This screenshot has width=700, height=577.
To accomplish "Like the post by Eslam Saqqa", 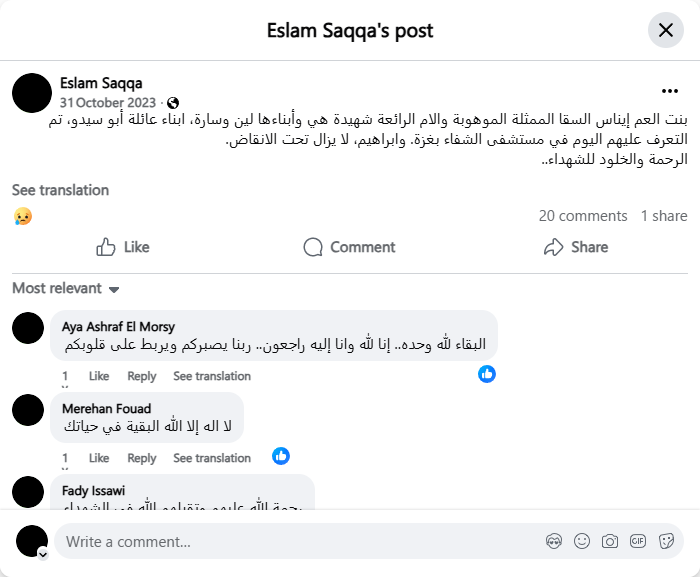I will click(122, 247).
